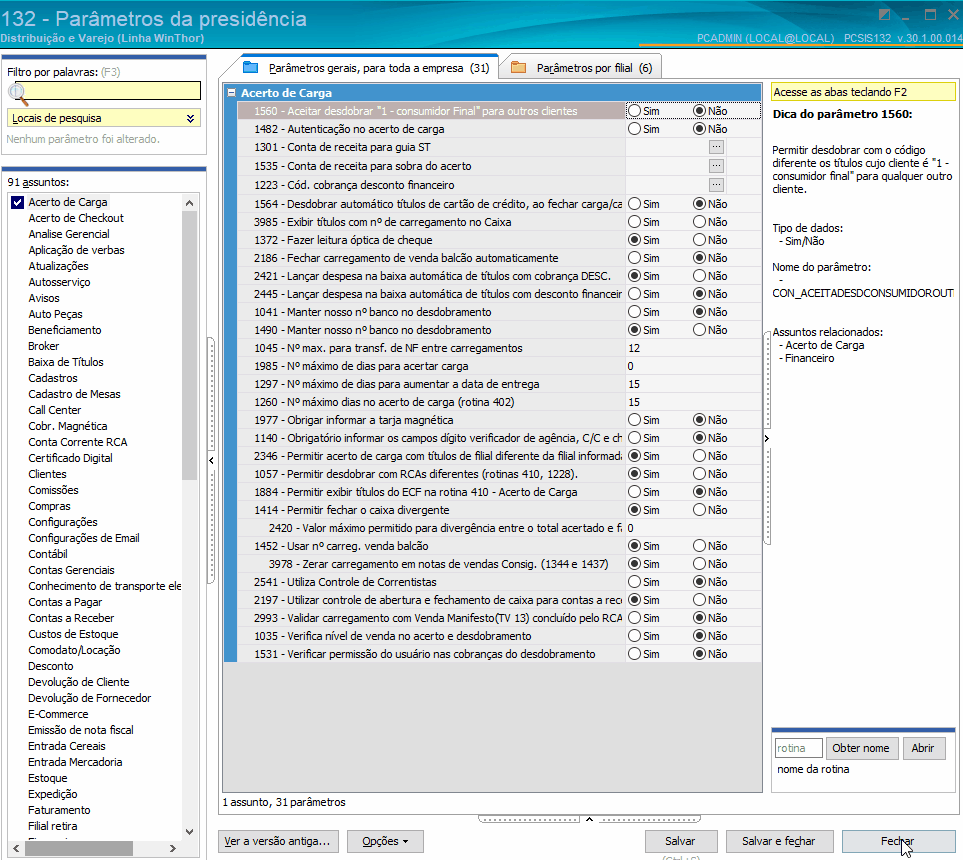The width and height of the screenshot is (963, 860).
Task: Select Não for 1452 Usar nº carreg. venda balcão
Action: tap(699, 546)
